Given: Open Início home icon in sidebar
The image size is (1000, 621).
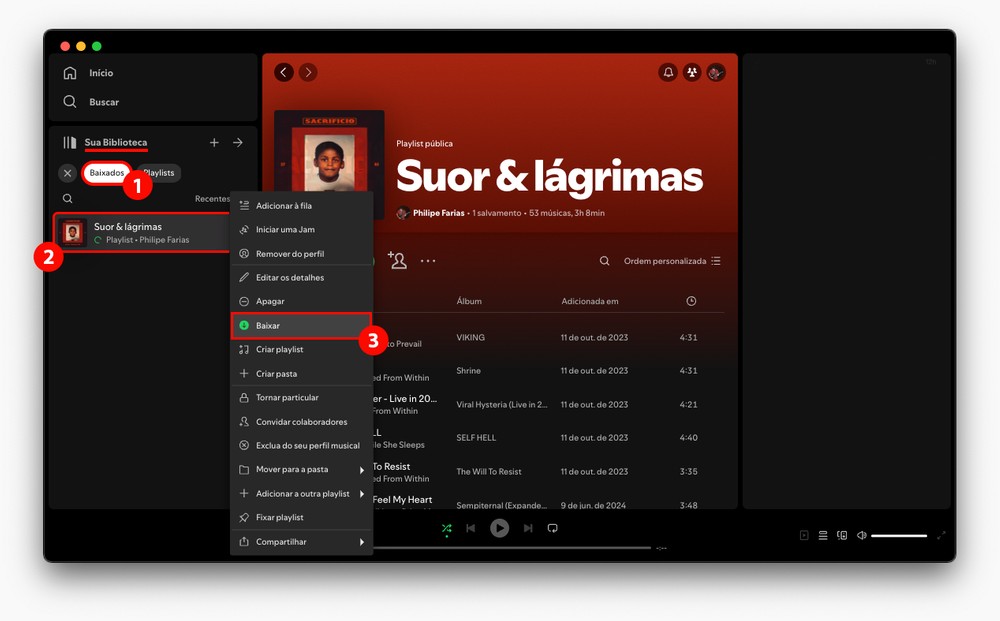Looking at the screenshot, I should [x=70, y=73].
